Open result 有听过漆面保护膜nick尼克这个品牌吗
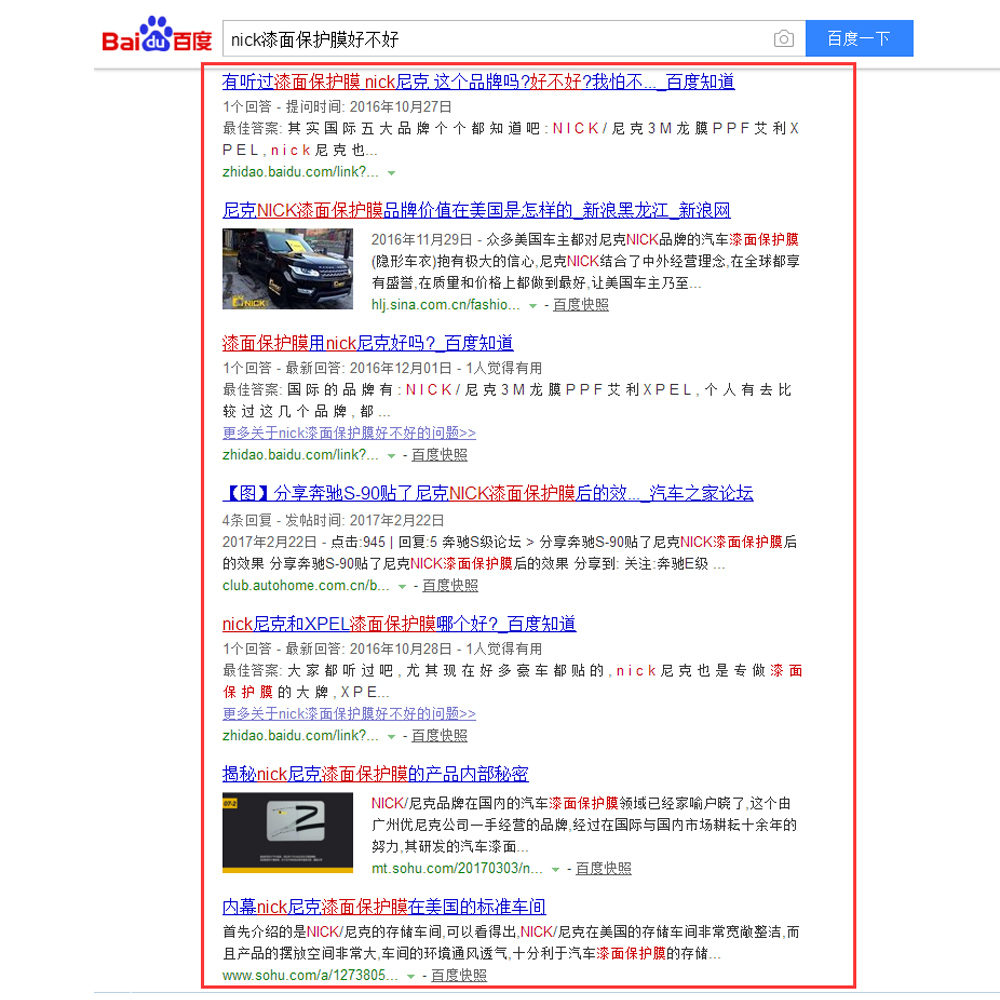This screenshot has height=1000, width=1000. click(x=478, y=82)
